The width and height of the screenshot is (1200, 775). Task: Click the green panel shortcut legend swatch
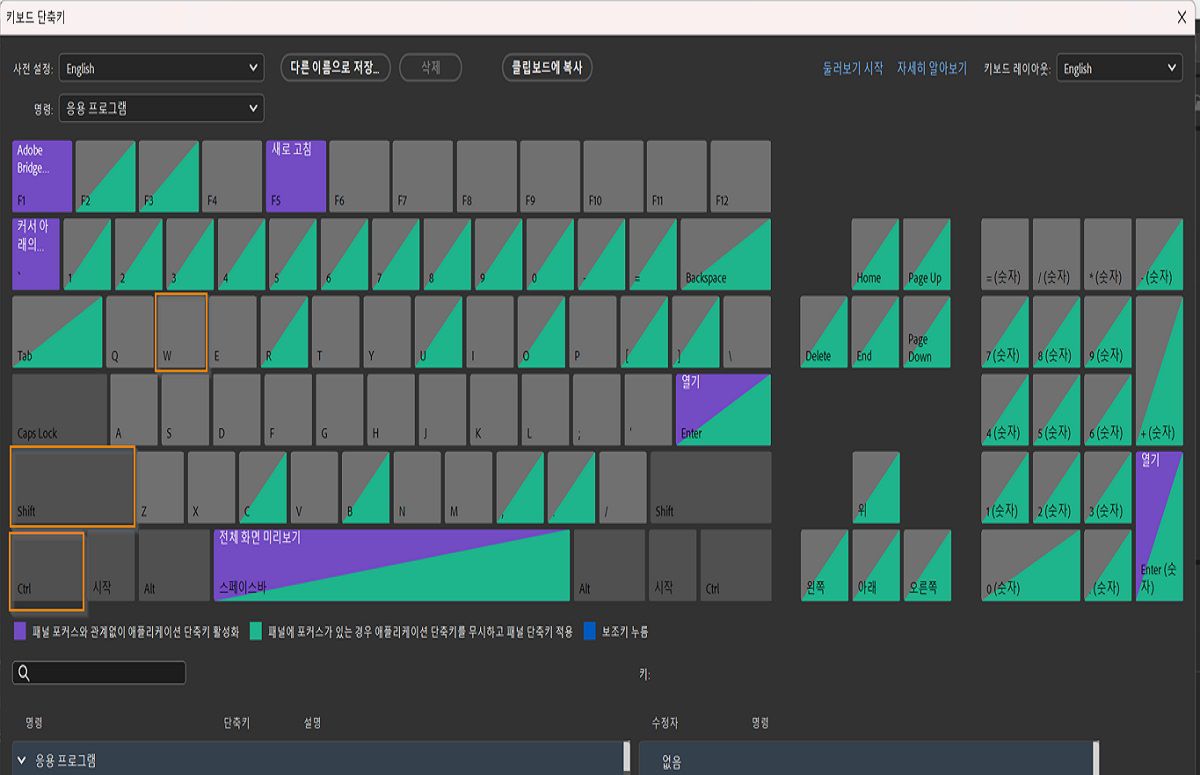click(256, 631)
